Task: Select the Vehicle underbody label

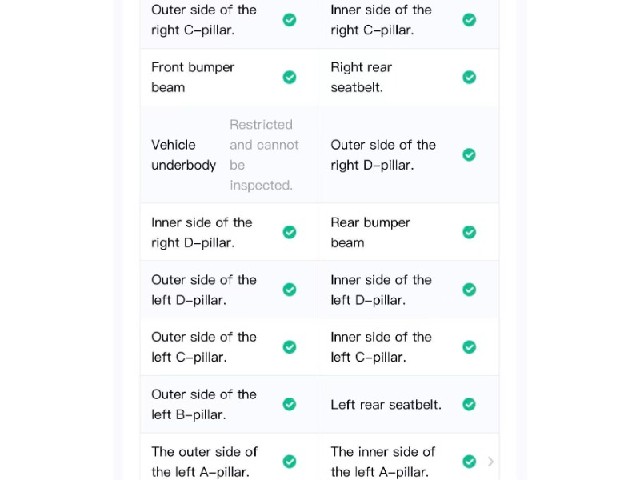Action: [x=183, y=155]
